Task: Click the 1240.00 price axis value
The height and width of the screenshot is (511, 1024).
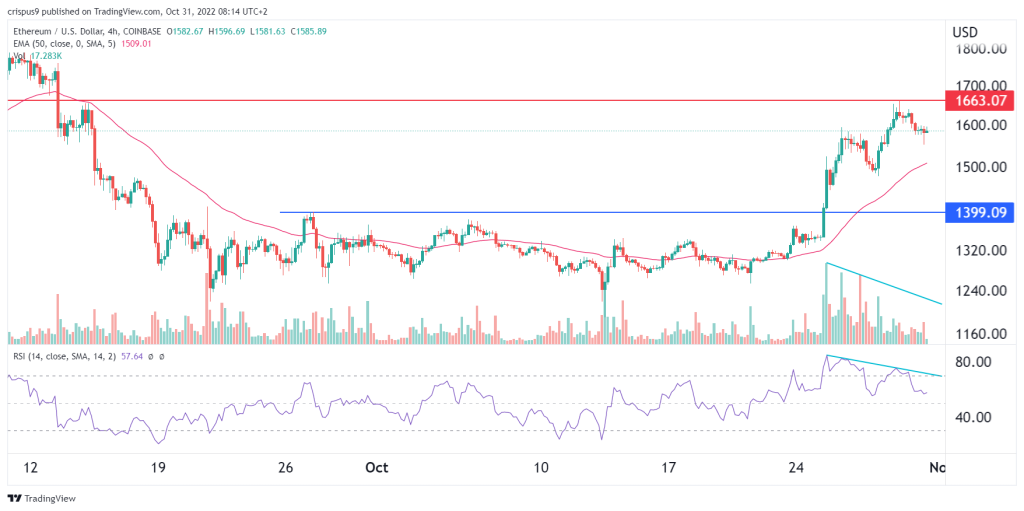Action: pos(979,291)
